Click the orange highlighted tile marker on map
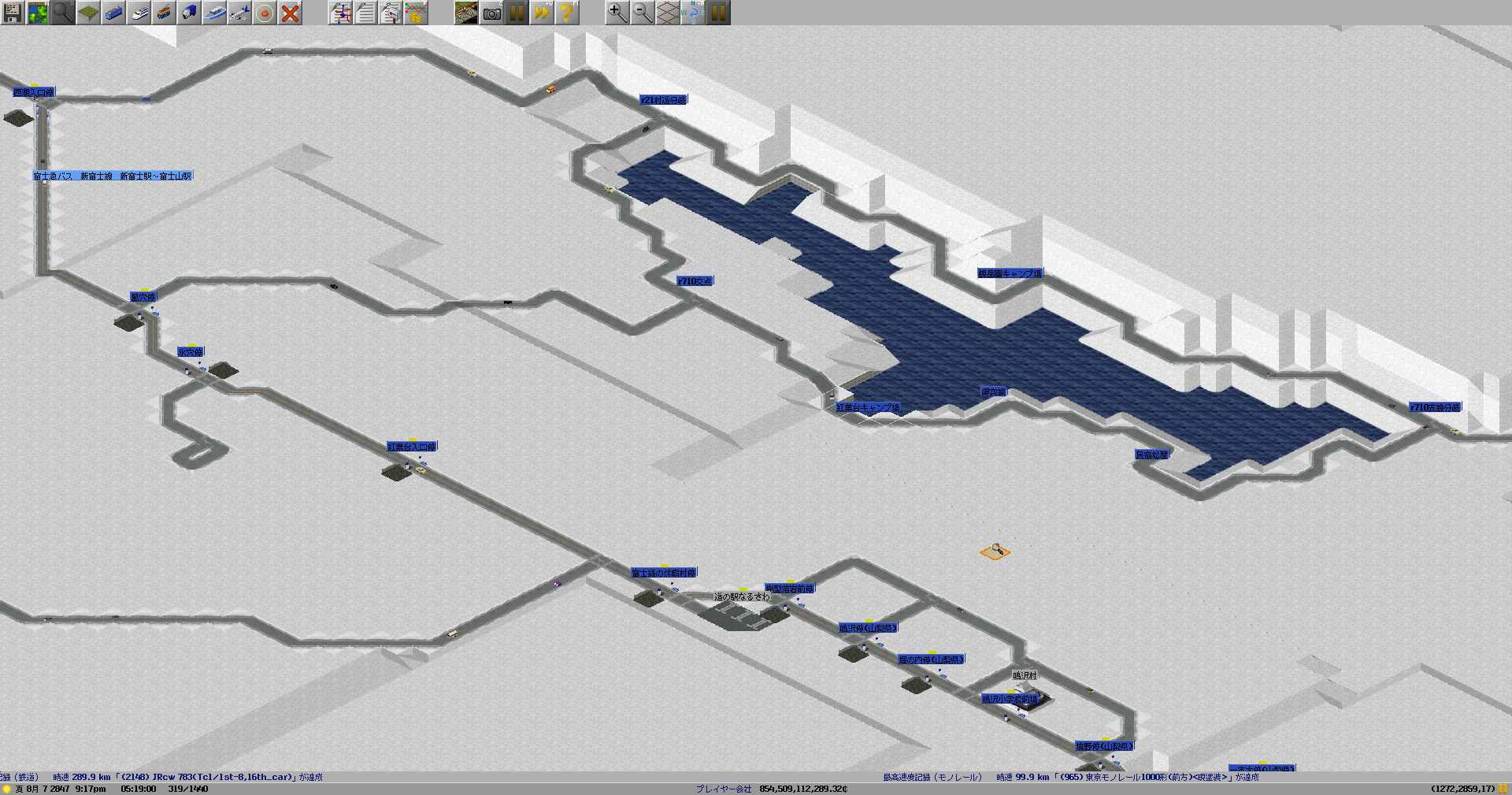 (995, 552)
